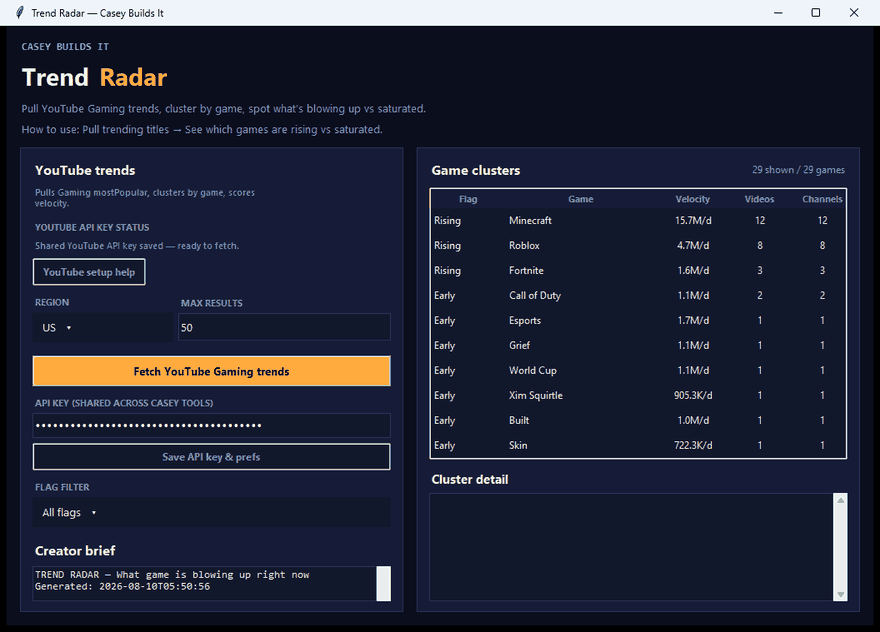Sort by the Velocity column header
The image size is (880, 632).
(x=693, y=199)
